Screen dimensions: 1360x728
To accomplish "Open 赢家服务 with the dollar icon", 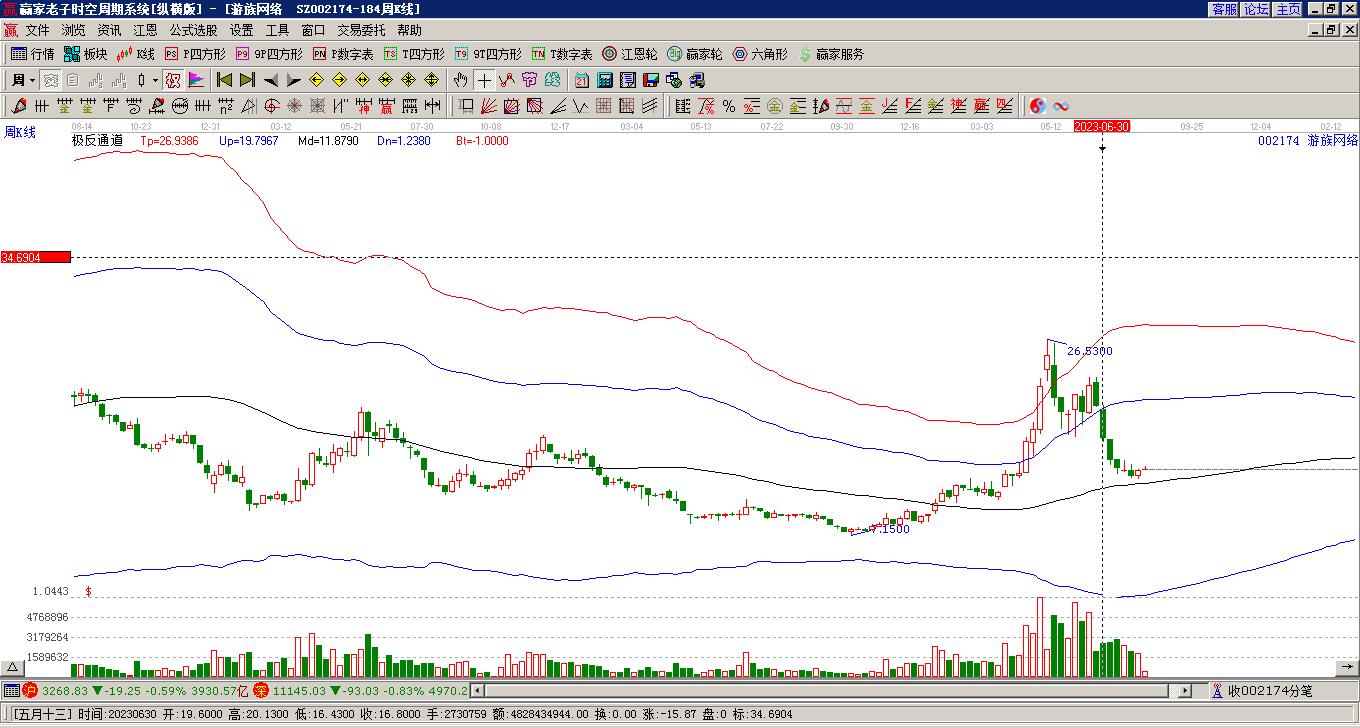I will [x=831, y=54].
